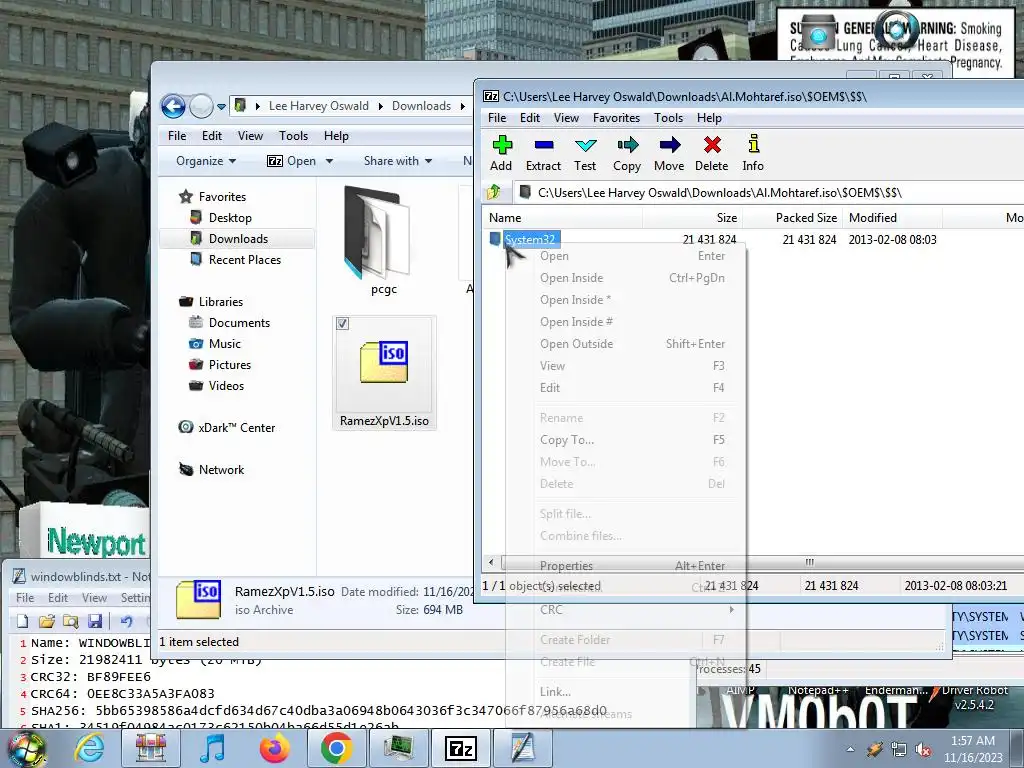Choose Copy To... from context menu
Screen dimensions: 1024x768
click(626, 440)
